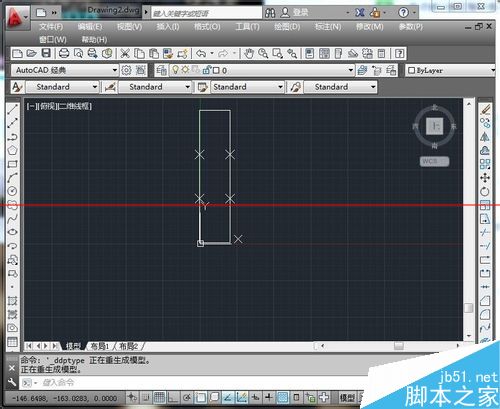Toggle Polar Tracking in status bar
Viewport: 500px width, 409px height.
pos(186,397)
